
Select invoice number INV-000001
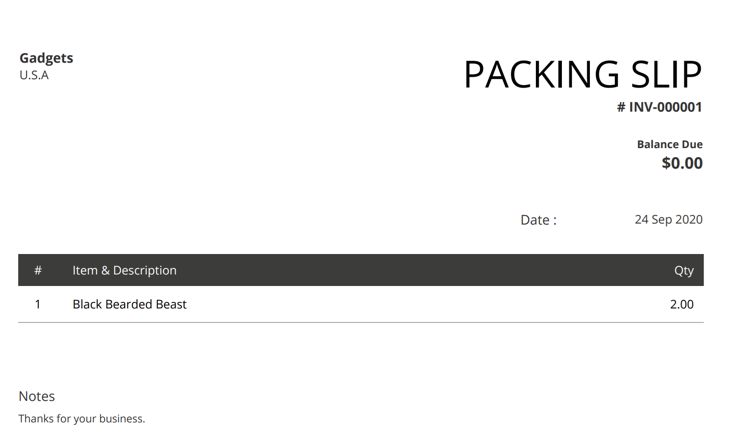665,107
